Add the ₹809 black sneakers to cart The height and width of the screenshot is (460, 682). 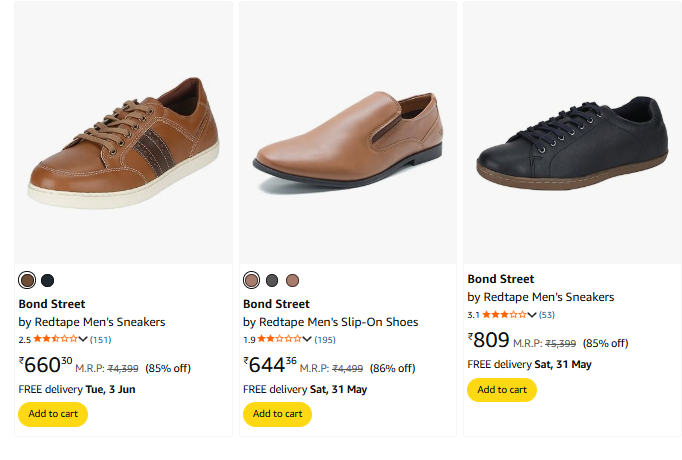tap(502, 390)
